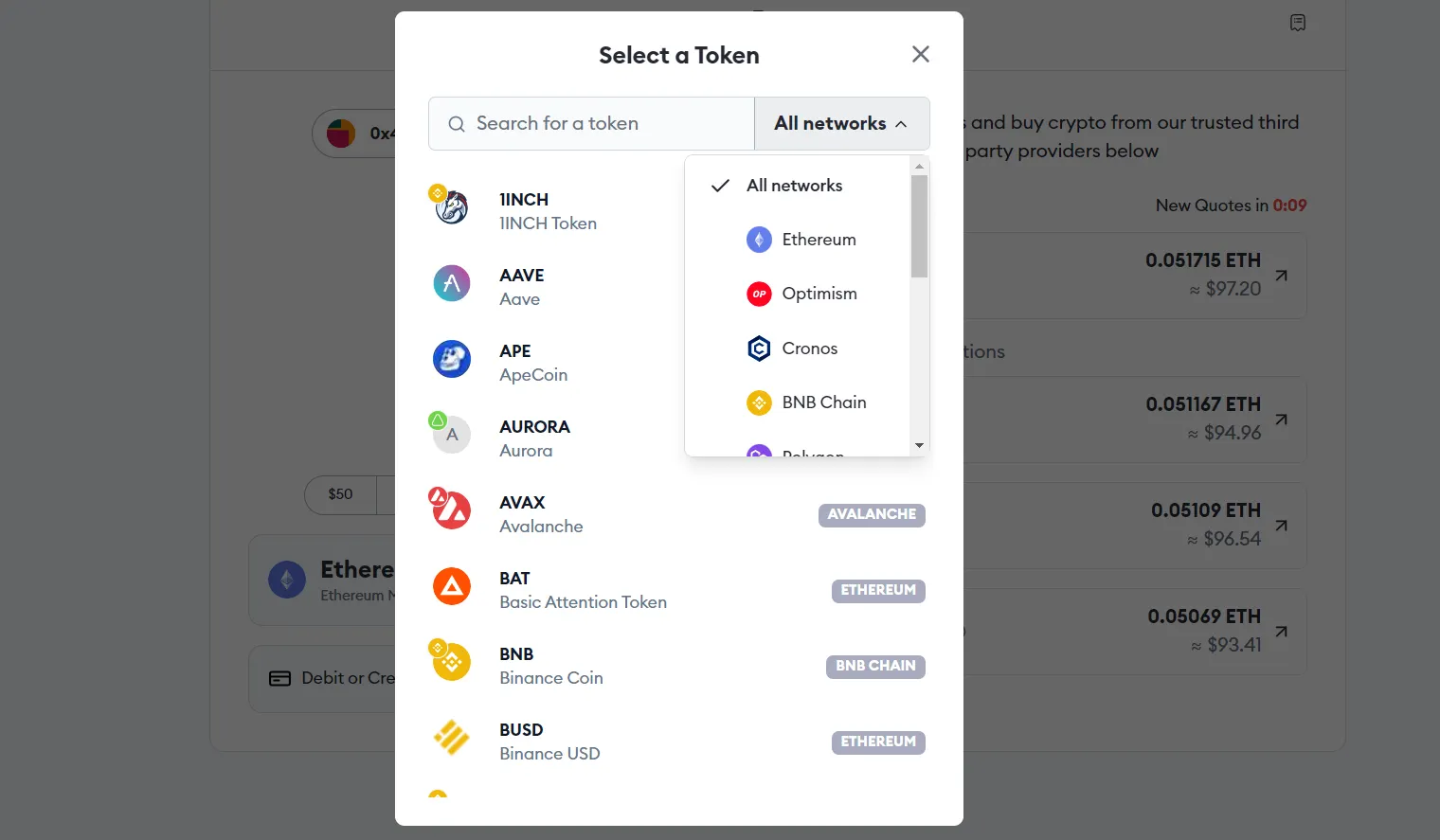The width and height of the screenshot is (1440, 840).
Task: Choose Ethereum from the network list
Action: [819, 240]
